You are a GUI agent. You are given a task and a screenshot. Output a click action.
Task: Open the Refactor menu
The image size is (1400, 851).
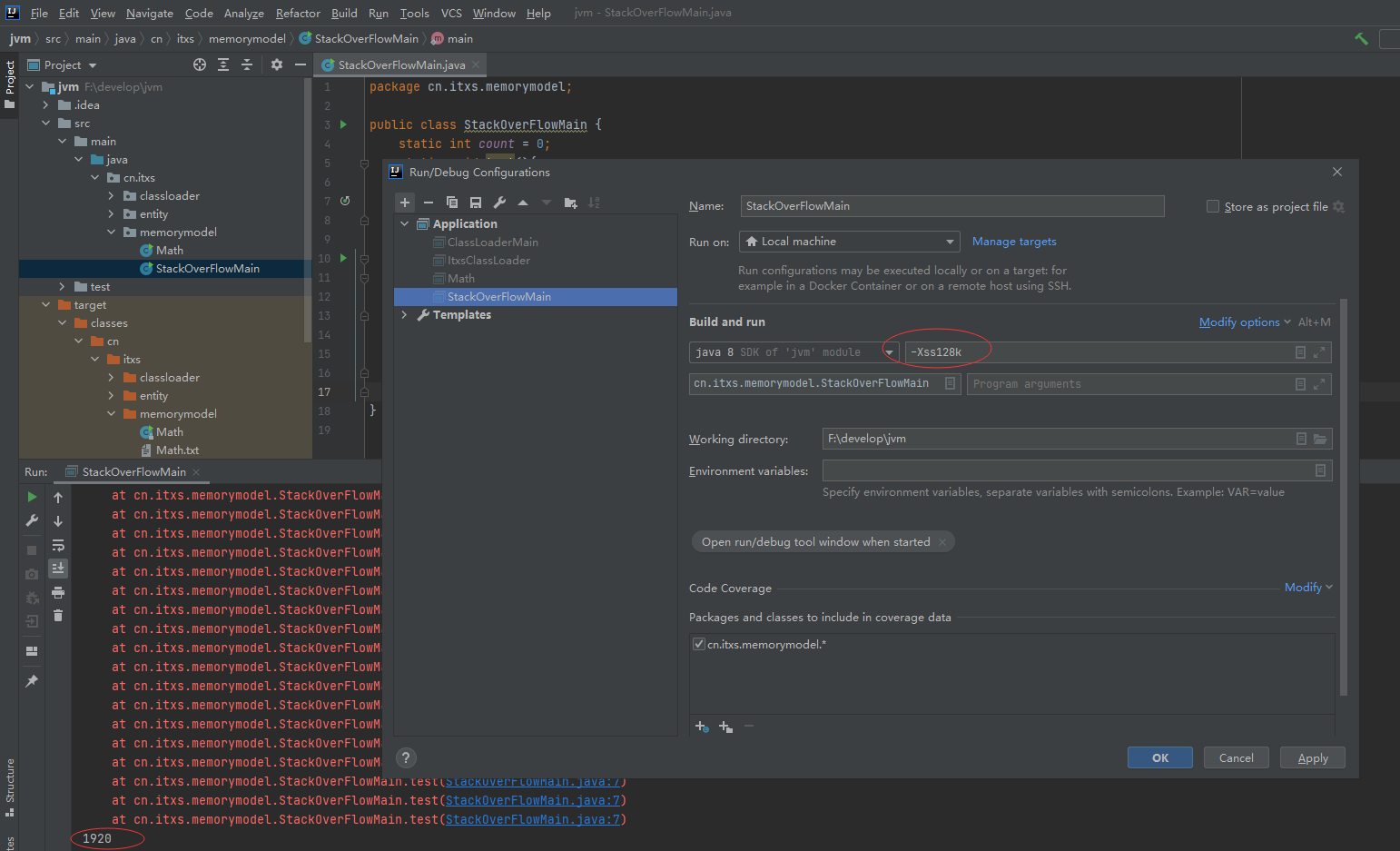pos(298,13)
